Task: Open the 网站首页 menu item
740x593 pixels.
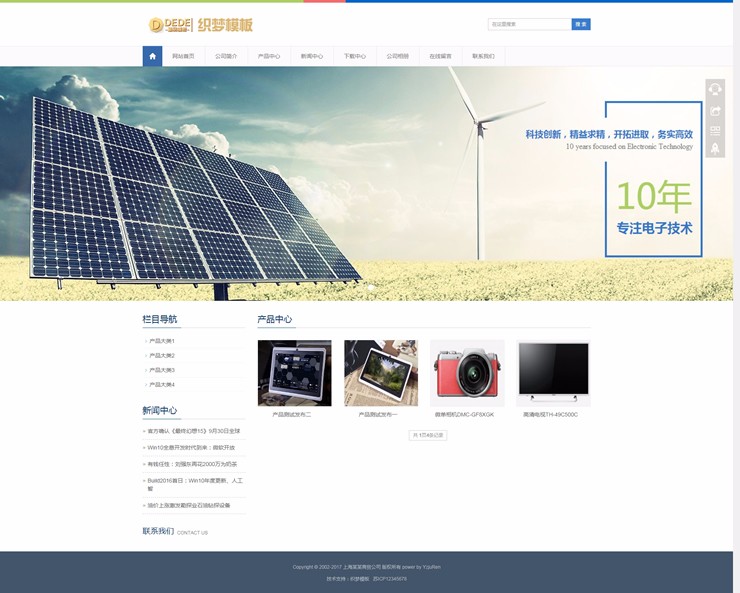Action: pos(183,56)
